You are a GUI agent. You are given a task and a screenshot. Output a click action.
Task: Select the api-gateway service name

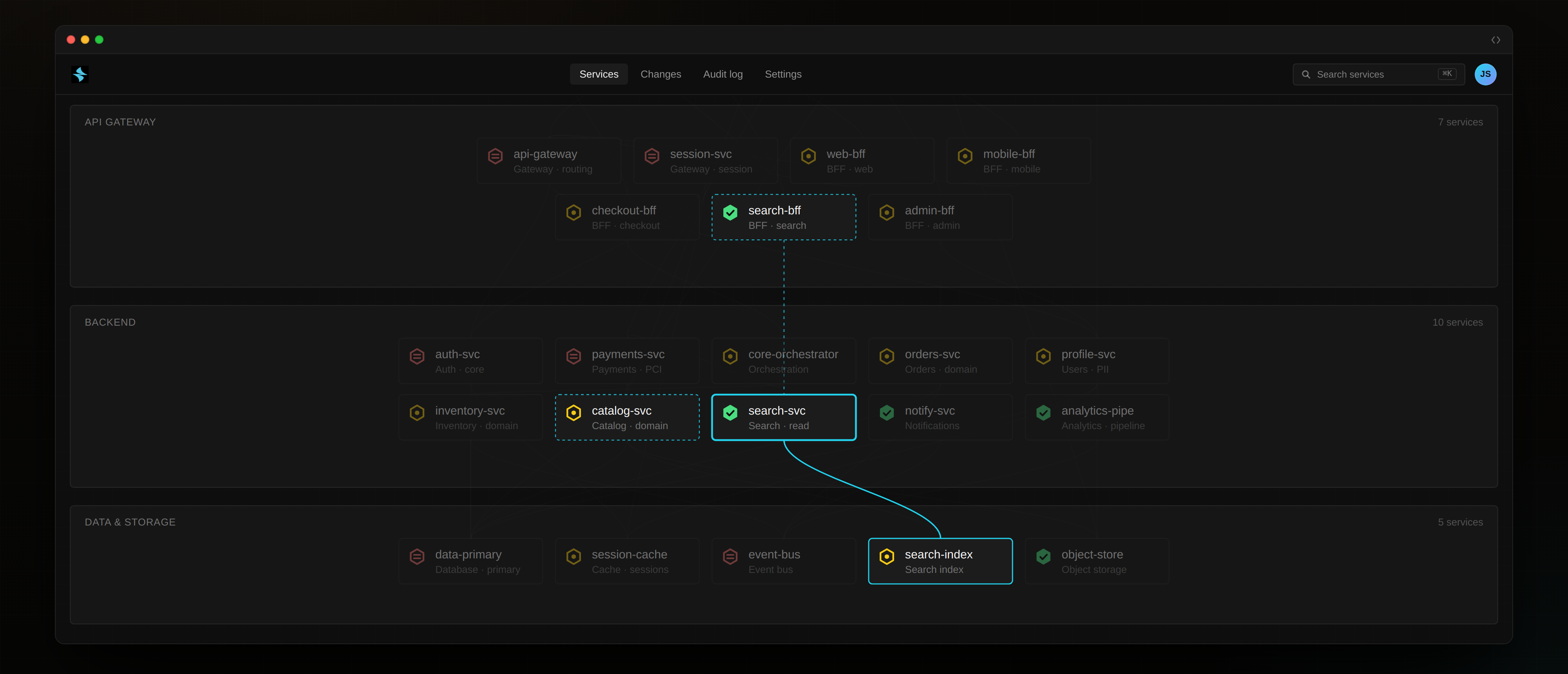(545, 154)
